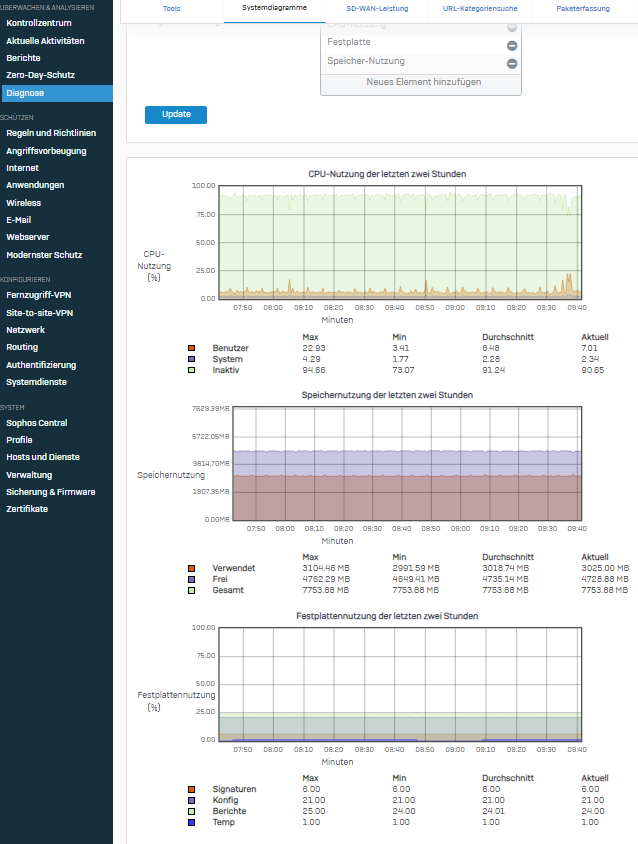Go to the Paketerfassung tab
Viewport: 638px width, 844px height.
[583, 8]
